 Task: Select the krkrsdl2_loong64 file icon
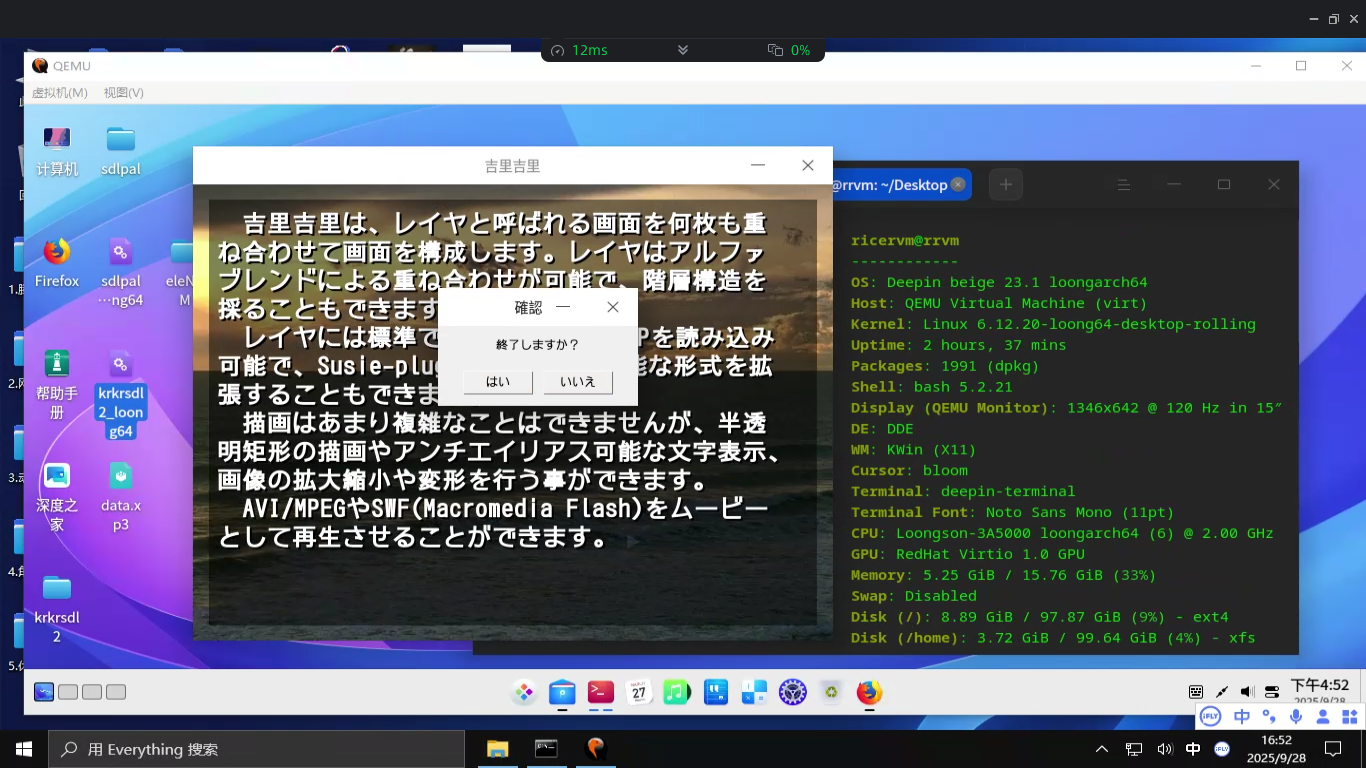click(x=121, y=394)
